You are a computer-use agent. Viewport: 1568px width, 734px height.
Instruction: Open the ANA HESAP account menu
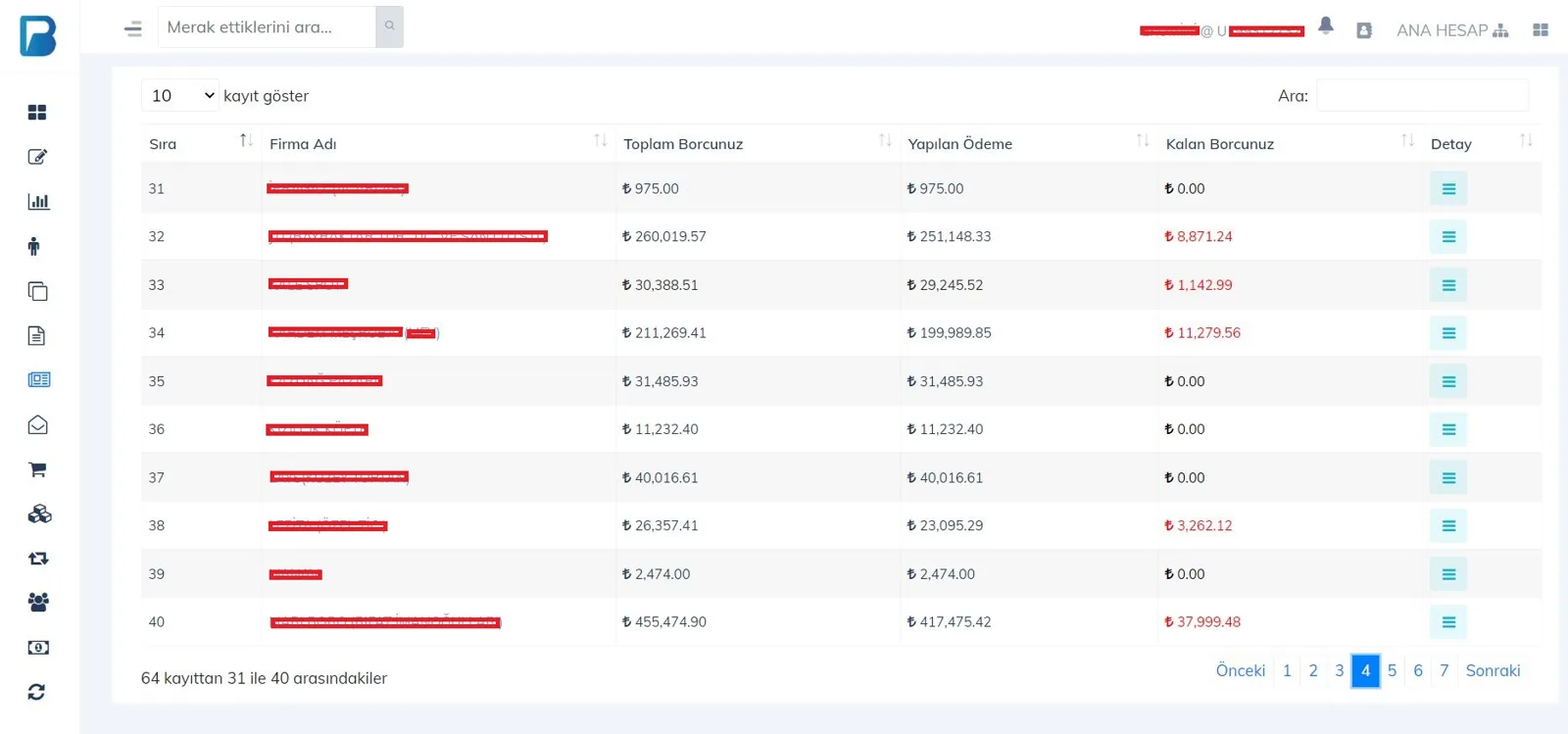[x=1452, y=30]
